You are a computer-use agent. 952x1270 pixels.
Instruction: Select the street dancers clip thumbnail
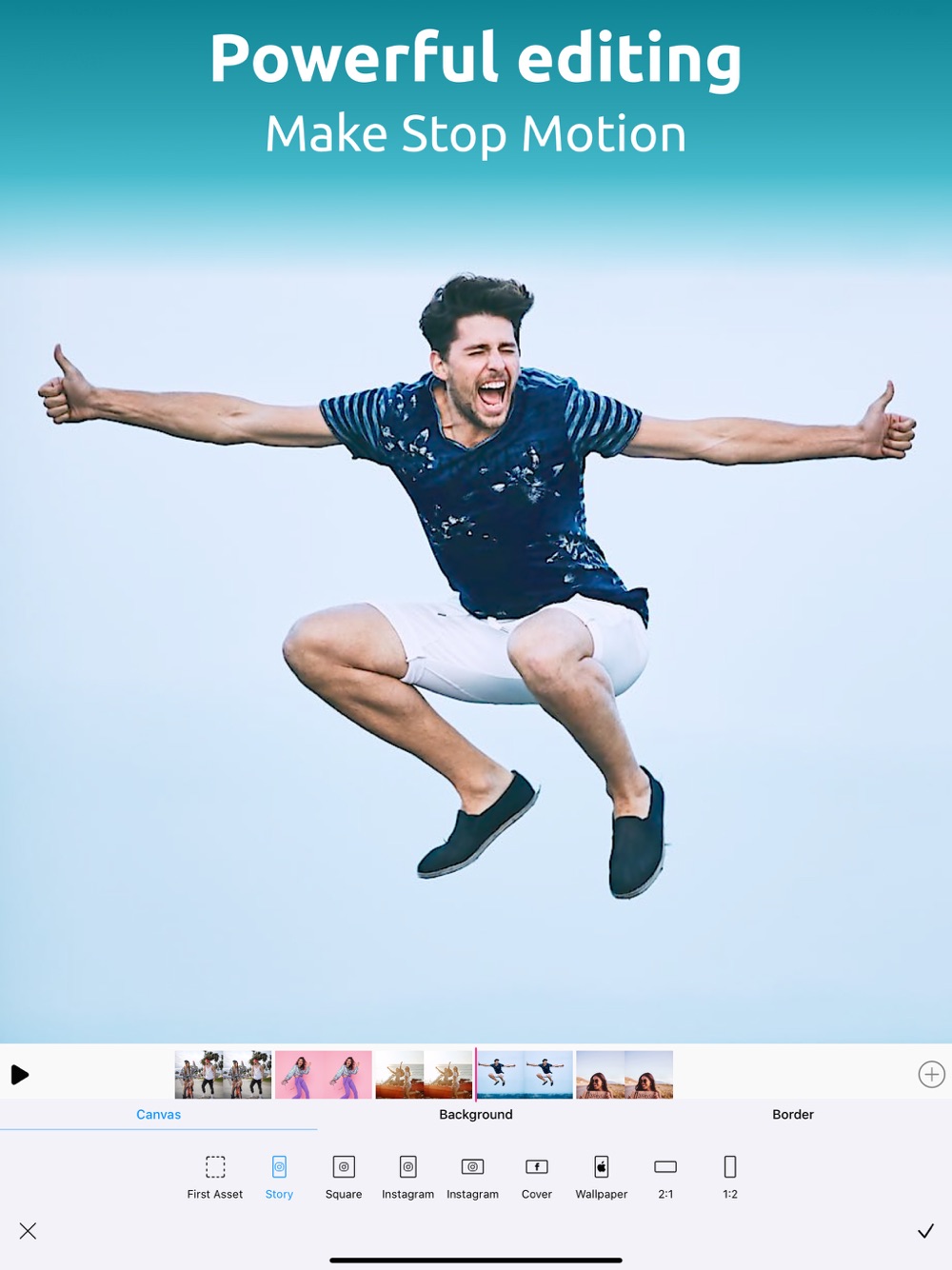tap(223, 1075)
